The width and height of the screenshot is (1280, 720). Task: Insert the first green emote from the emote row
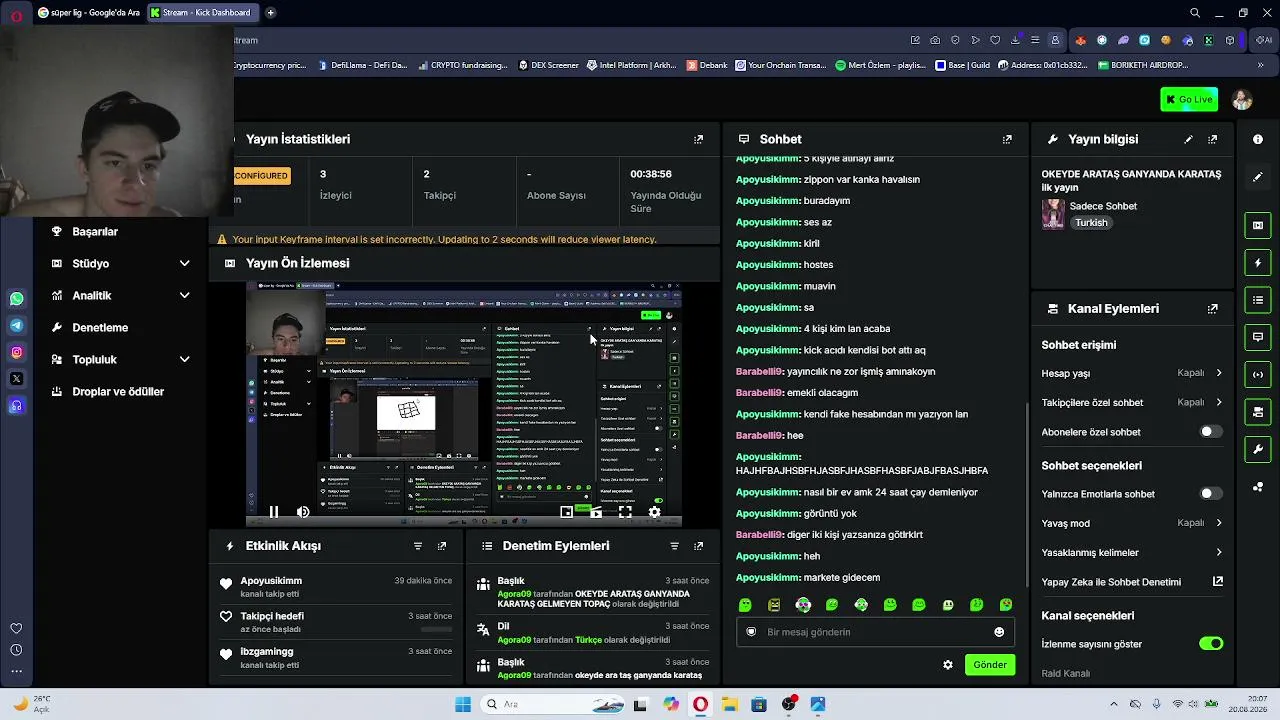pos(745,605)
